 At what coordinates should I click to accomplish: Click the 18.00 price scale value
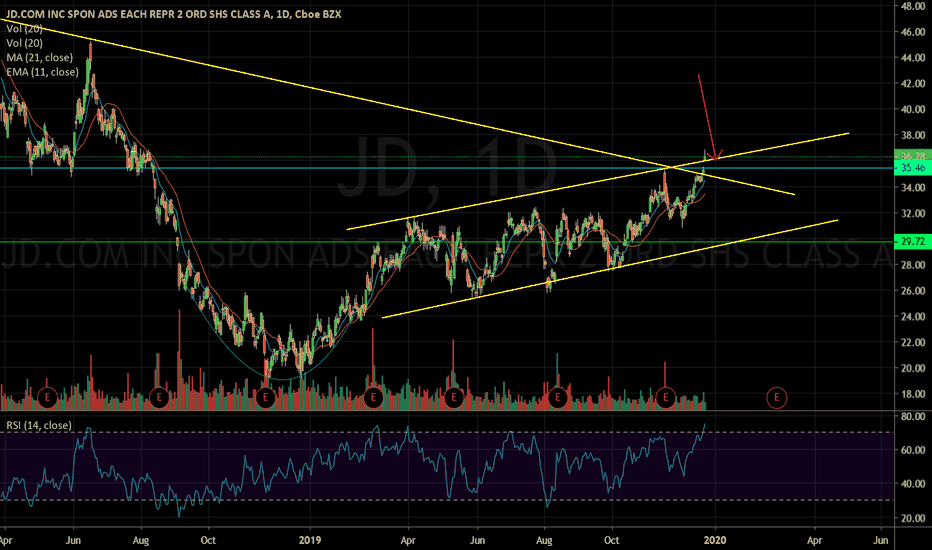tap(913, 394)
